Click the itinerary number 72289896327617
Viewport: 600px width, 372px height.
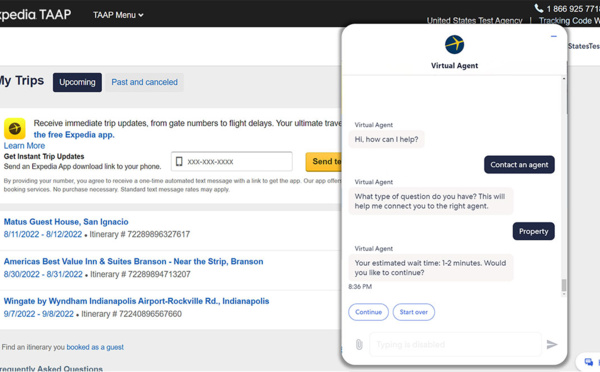pos(158,234)
